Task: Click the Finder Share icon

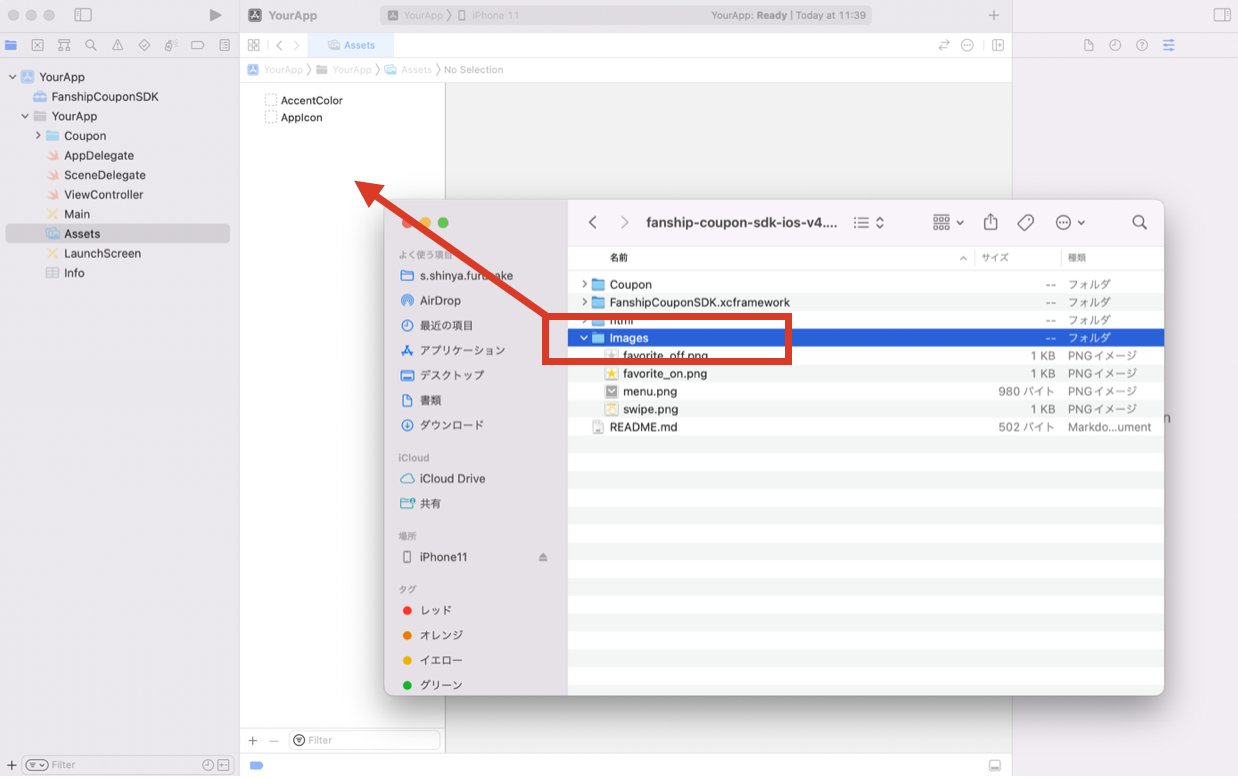Action: point(991,222)
